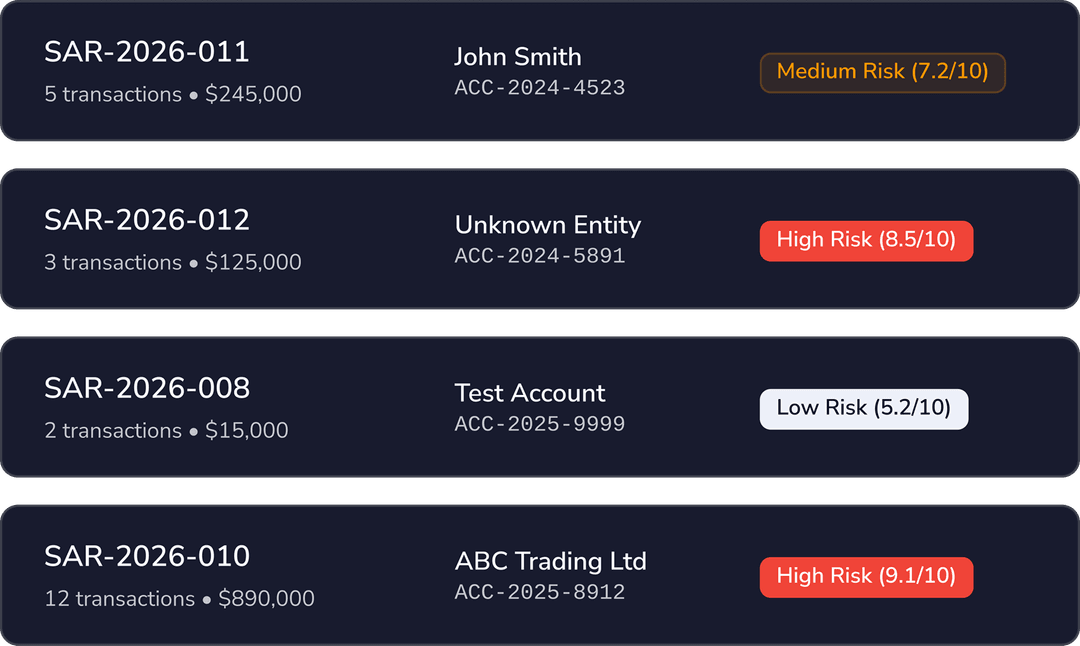Click account number ACC-2025-8912
The height and width of the screenshot is (646, 1080).
pyautogui.click(x=540, y=592)
